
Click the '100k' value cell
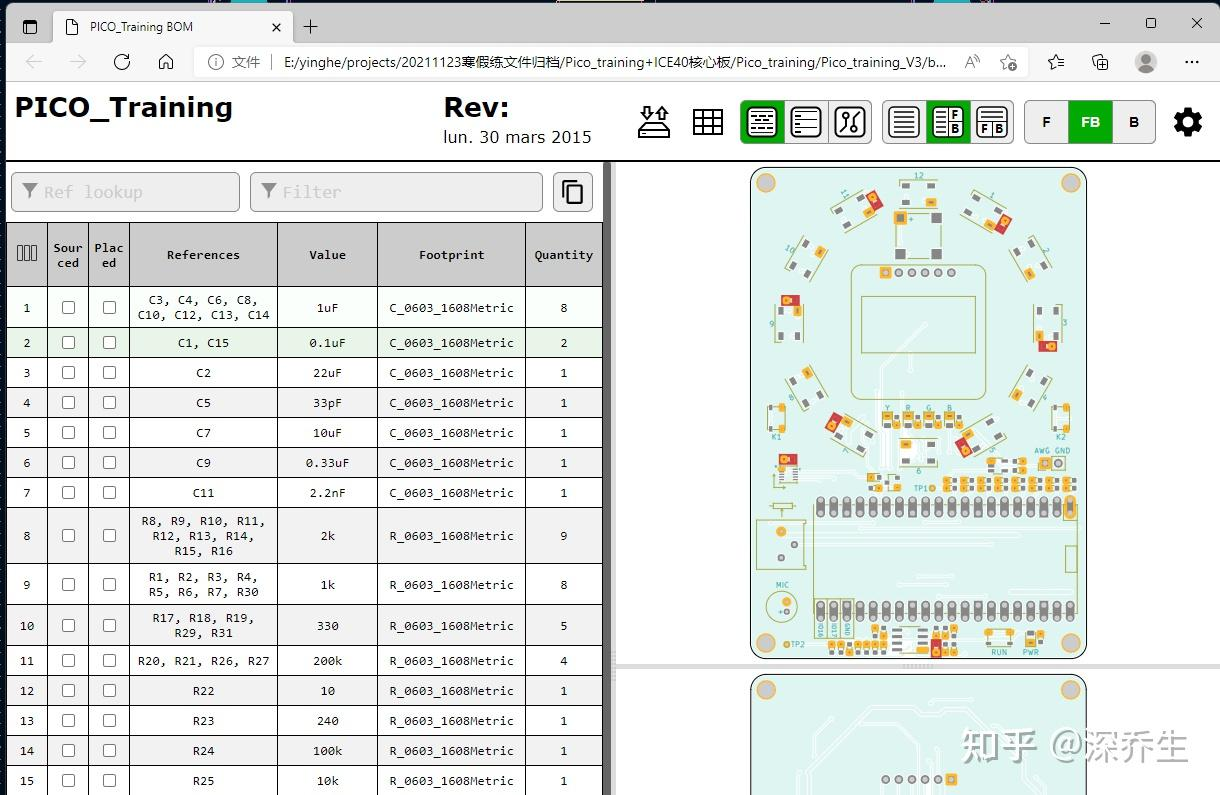tap(327, 750)
